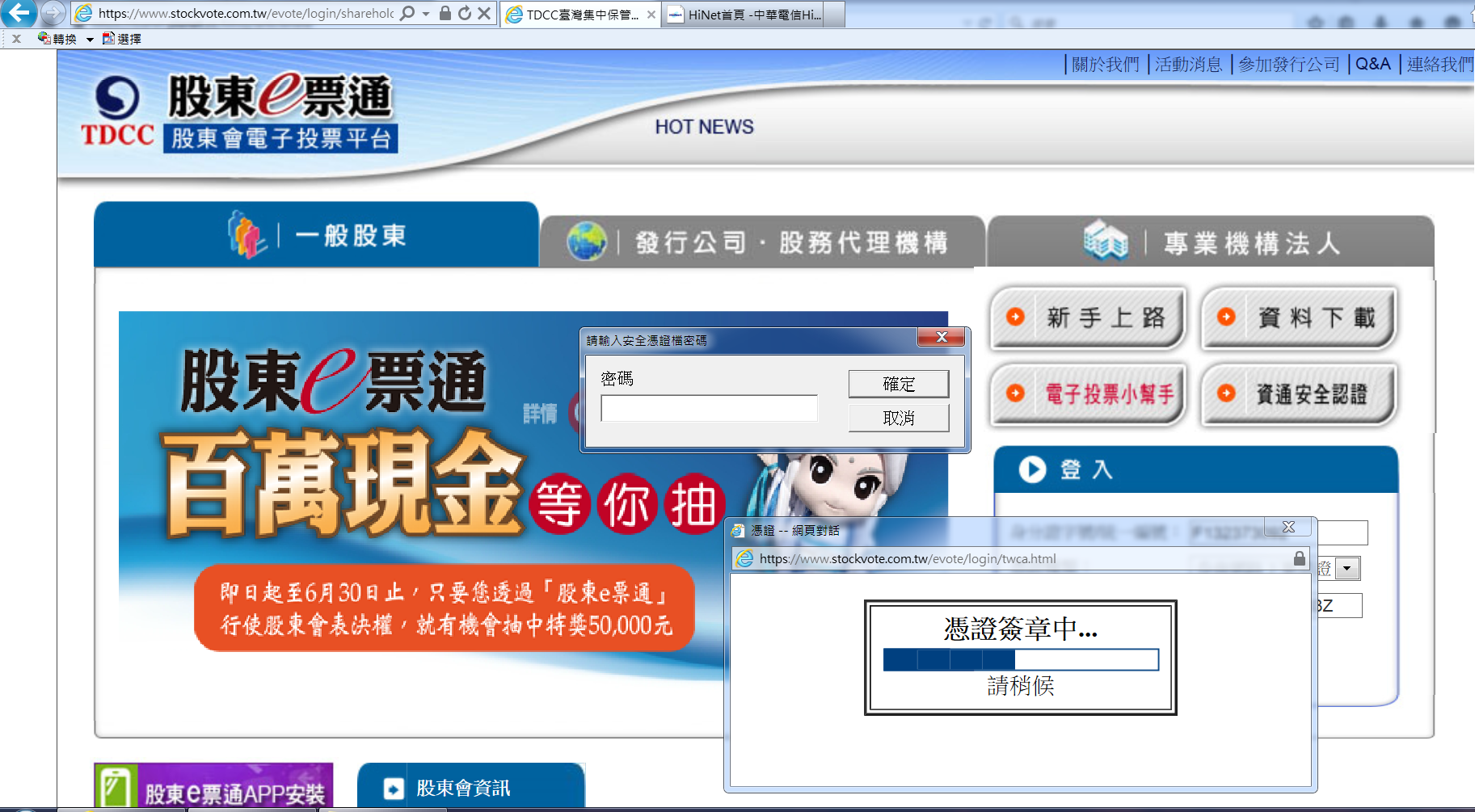Expand the 轉換 dropdown arrow

[x=90, y=39]
